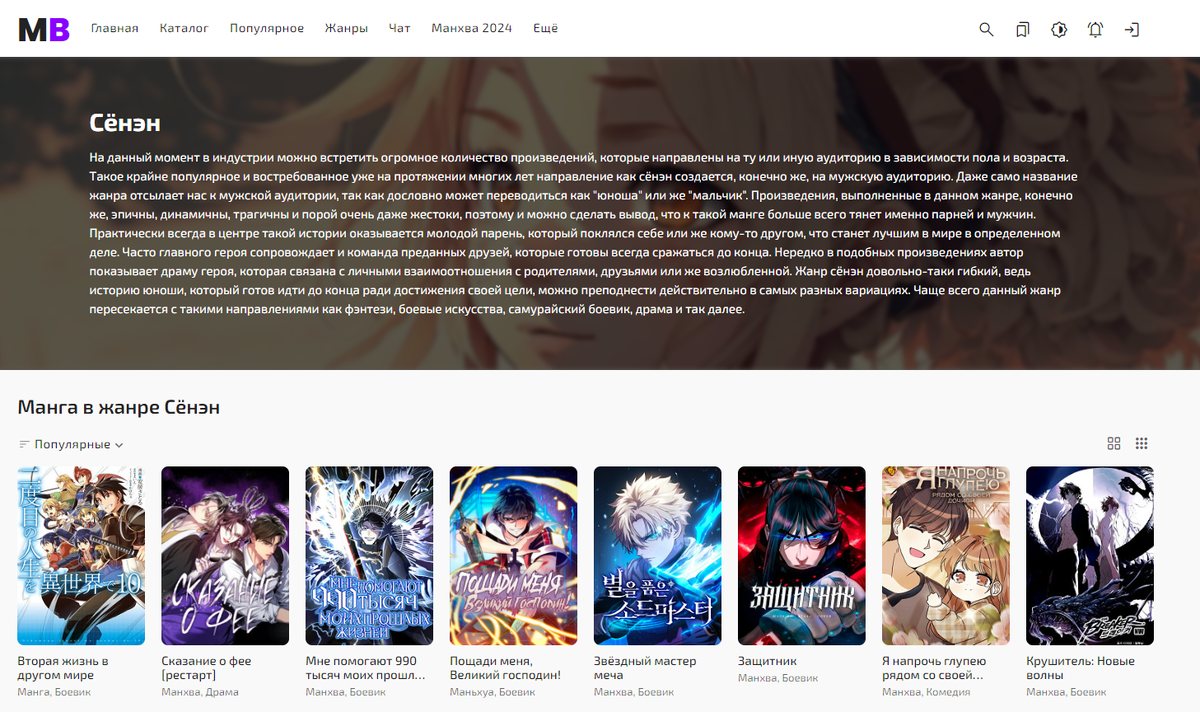Click Манхва, Комедия genre text
Screen dimensions: 1200x712
[926, 692]
